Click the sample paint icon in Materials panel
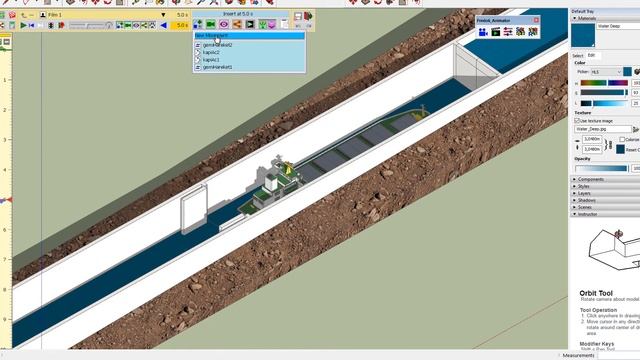The height and width of the screenshot is (360, 640). (x=637, y=72)
